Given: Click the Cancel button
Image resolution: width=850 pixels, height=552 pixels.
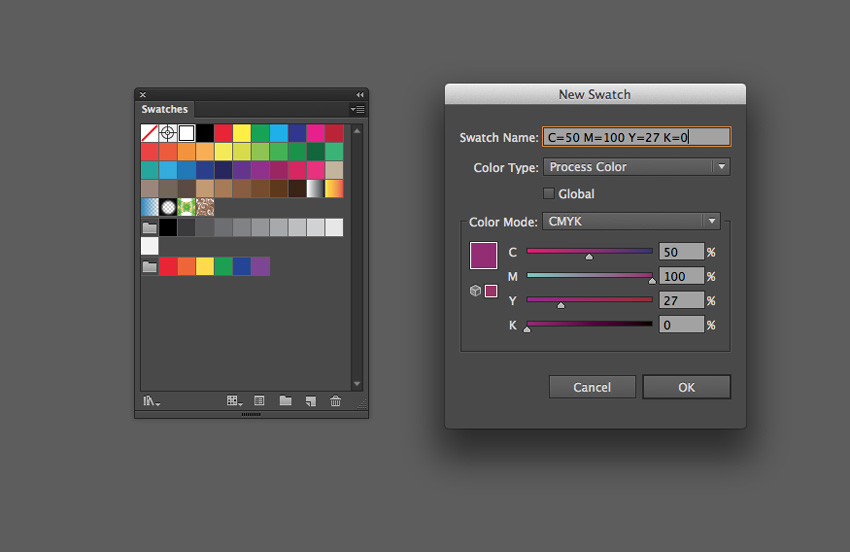Looking at the screenshot, I should [592, 387].
